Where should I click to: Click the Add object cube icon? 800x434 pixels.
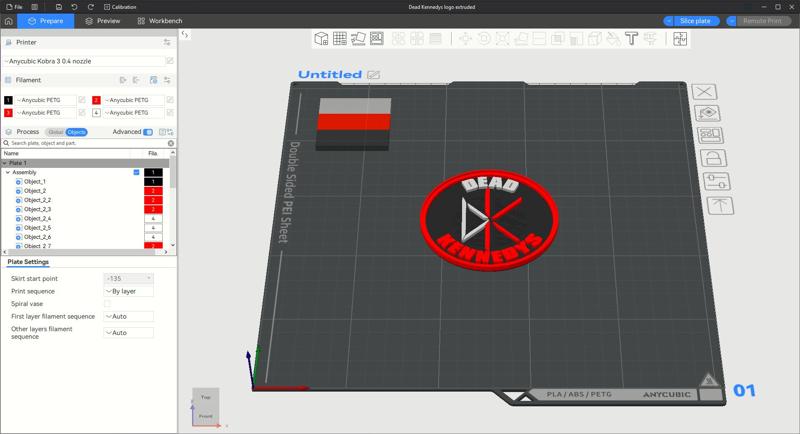point(321,39)
